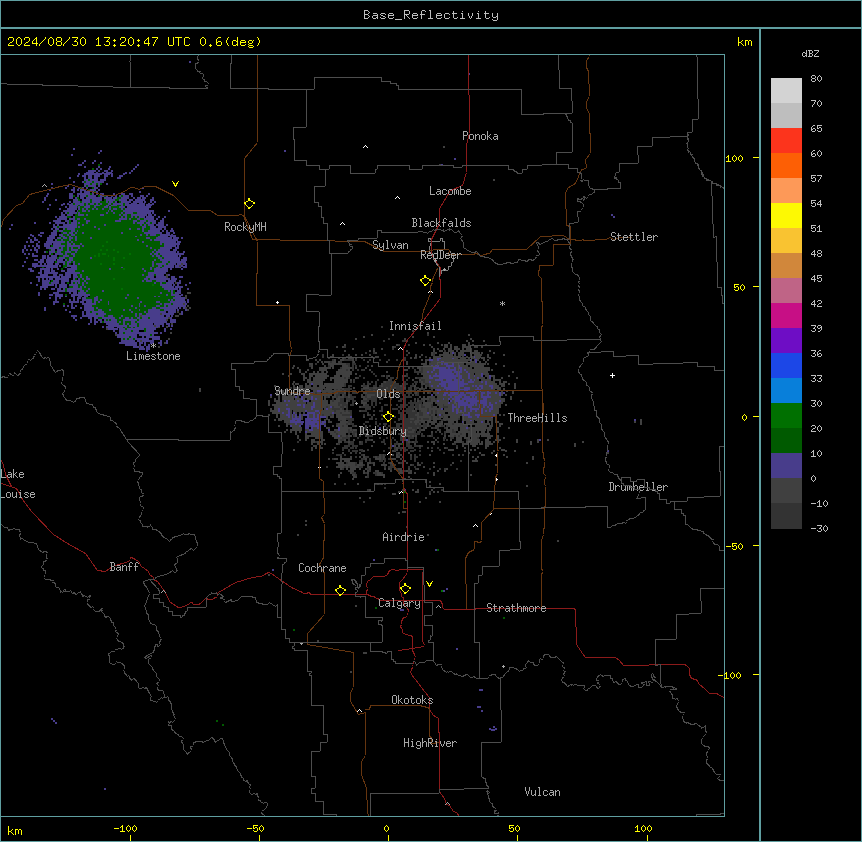Screen dimensions: 862x842
Task: Click the 0.6(deg) elevation angle text
Action: point(230,42)
